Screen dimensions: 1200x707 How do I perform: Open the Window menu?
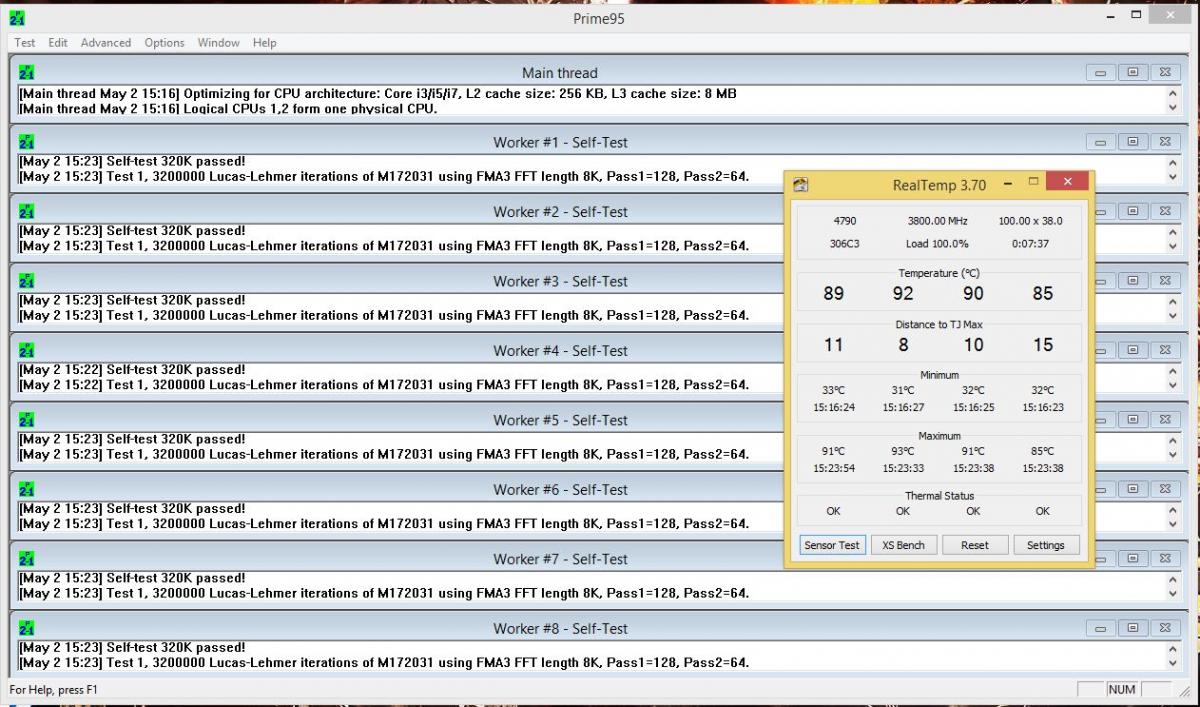[218, 43]
